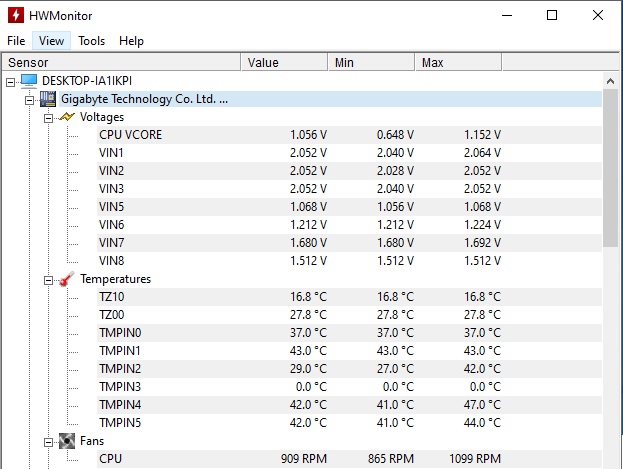Click CPU VCORE value 1.056 V

click(308, 135)
